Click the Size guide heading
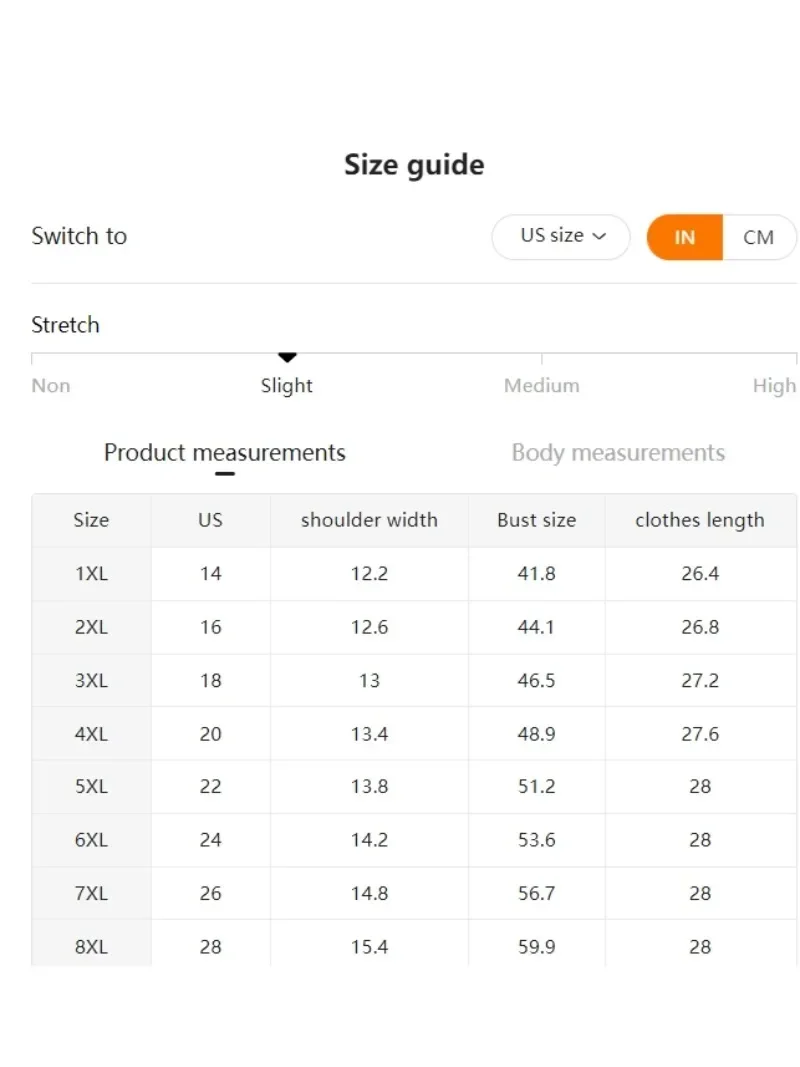The image size is (800, 1067). [x=414, y=165]
